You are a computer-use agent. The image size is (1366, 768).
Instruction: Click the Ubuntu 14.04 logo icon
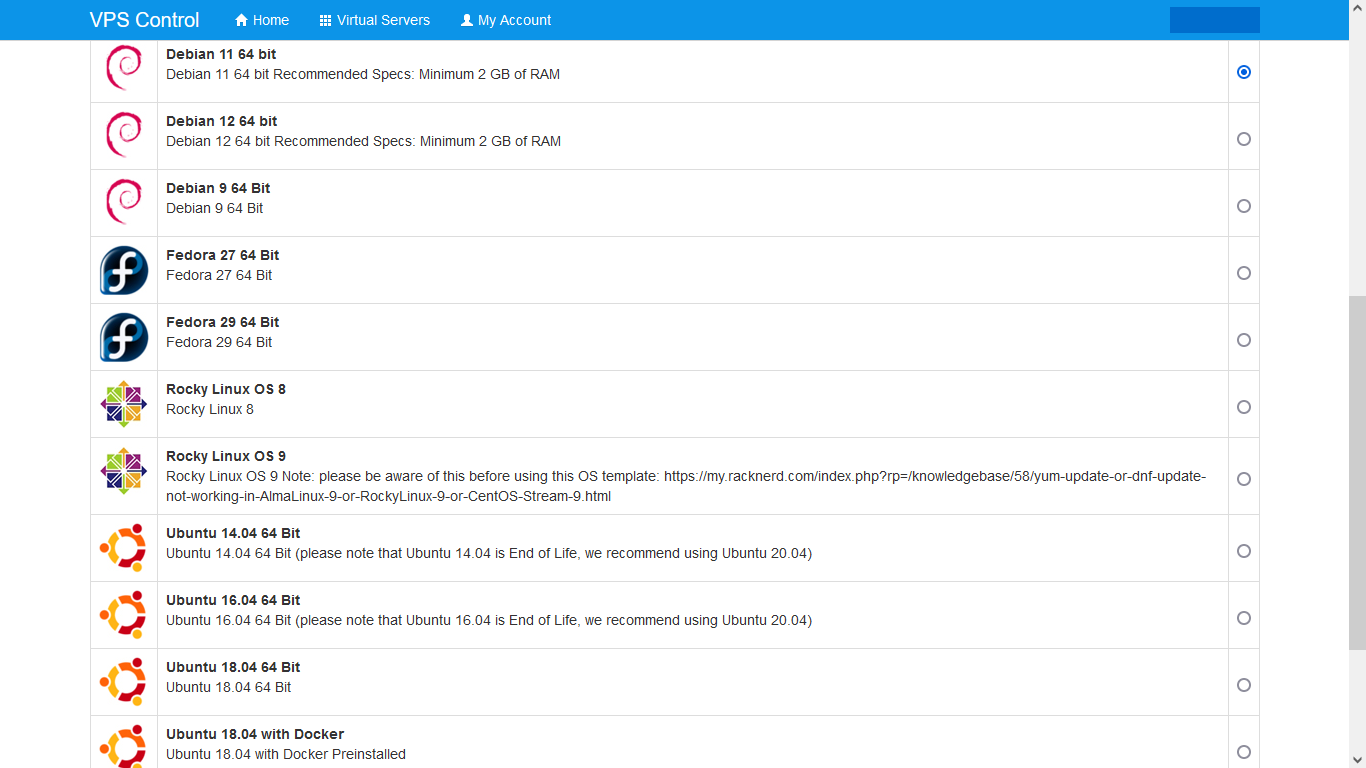tap(124, 548)
